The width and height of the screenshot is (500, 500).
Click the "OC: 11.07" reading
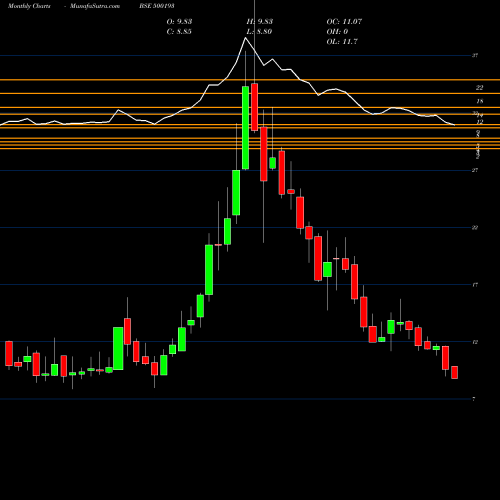click(x=344, y=22)
